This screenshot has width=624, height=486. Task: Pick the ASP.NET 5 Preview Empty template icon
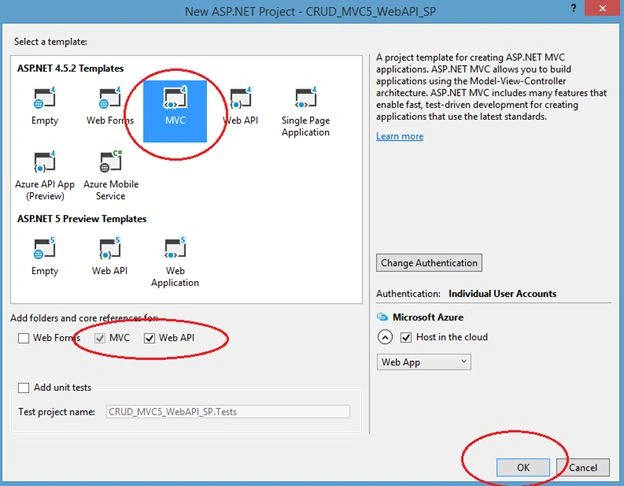[44, 248]
